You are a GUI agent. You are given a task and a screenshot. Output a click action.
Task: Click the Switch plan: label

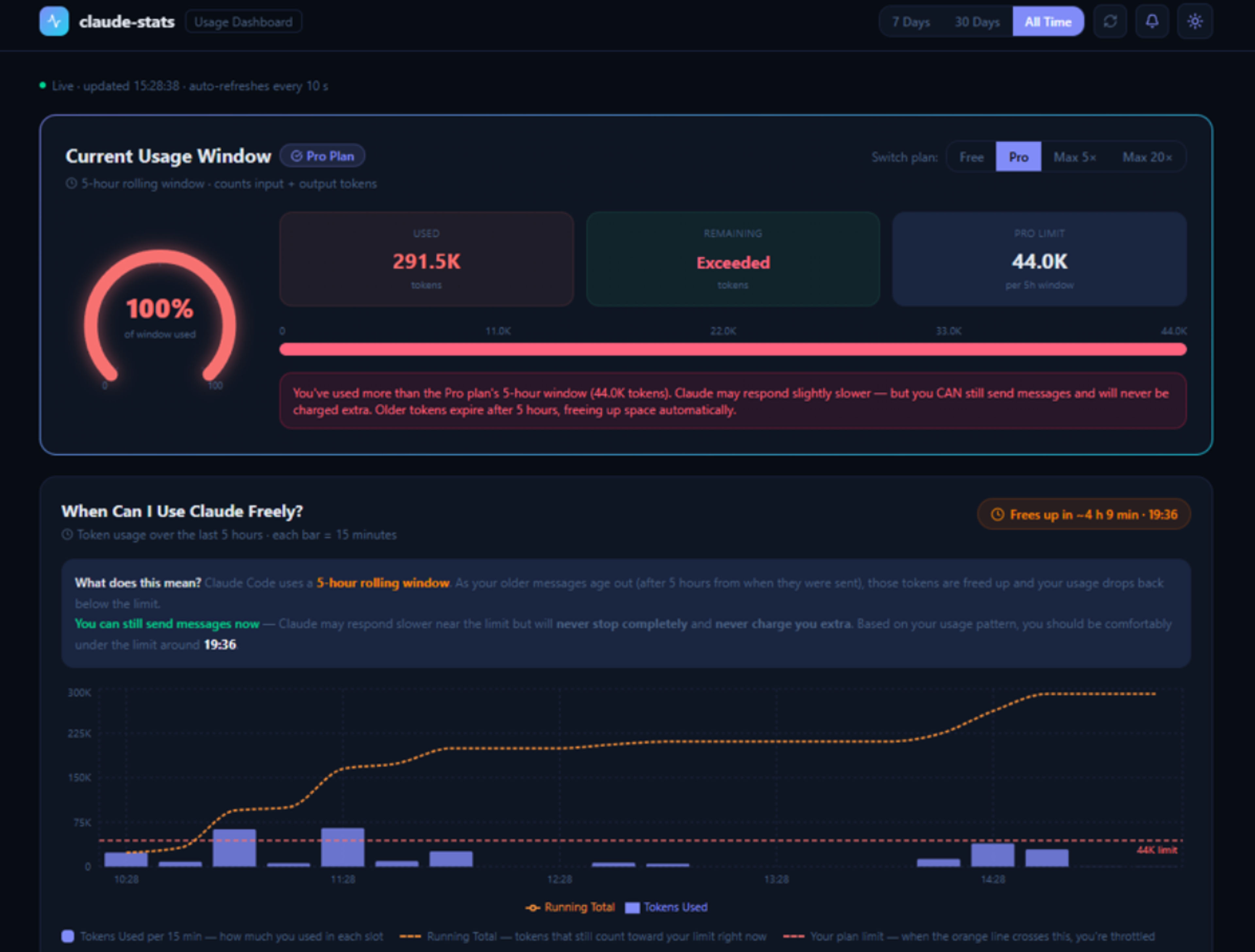(904, 157)
